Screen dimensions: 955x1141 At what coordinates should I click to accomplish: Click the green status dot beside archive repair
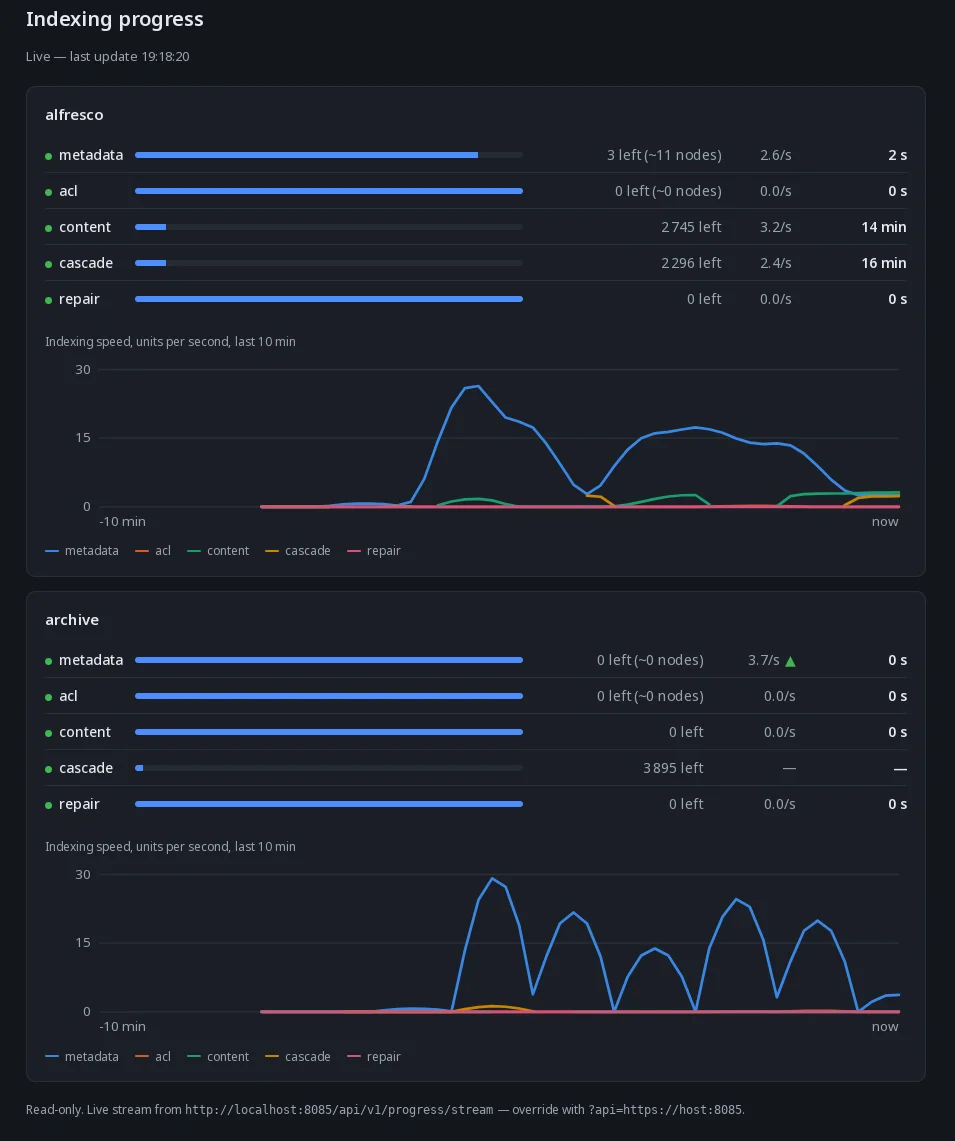pyautogui.click(x=49, y=806)
